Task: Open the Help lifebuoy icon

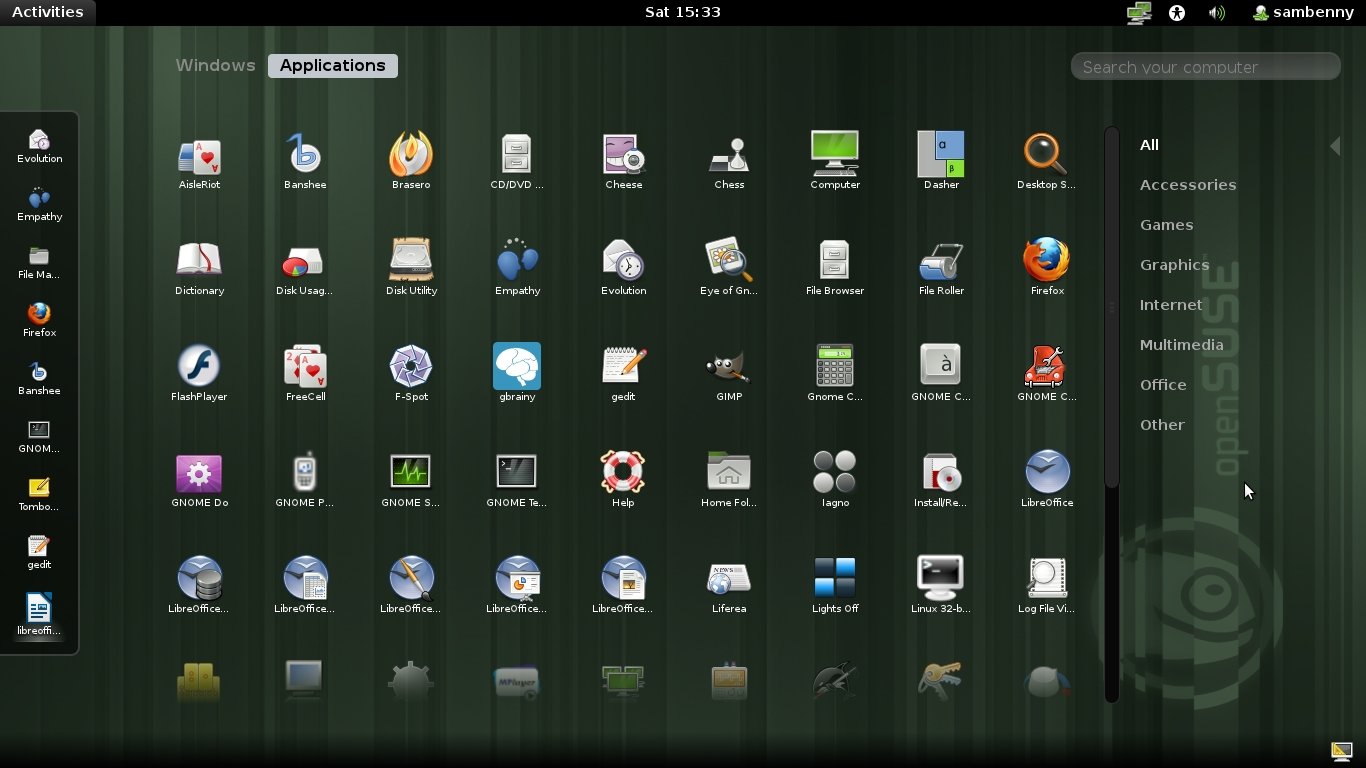Action: point(623,473)
